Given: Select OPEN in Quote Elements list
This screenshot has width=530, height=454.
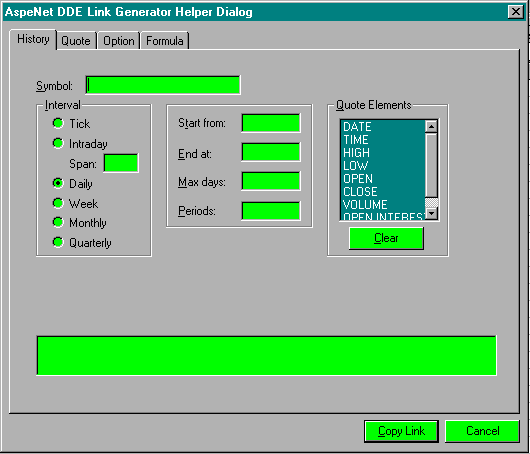Looking at the screenshot, I should pos(383,178).
